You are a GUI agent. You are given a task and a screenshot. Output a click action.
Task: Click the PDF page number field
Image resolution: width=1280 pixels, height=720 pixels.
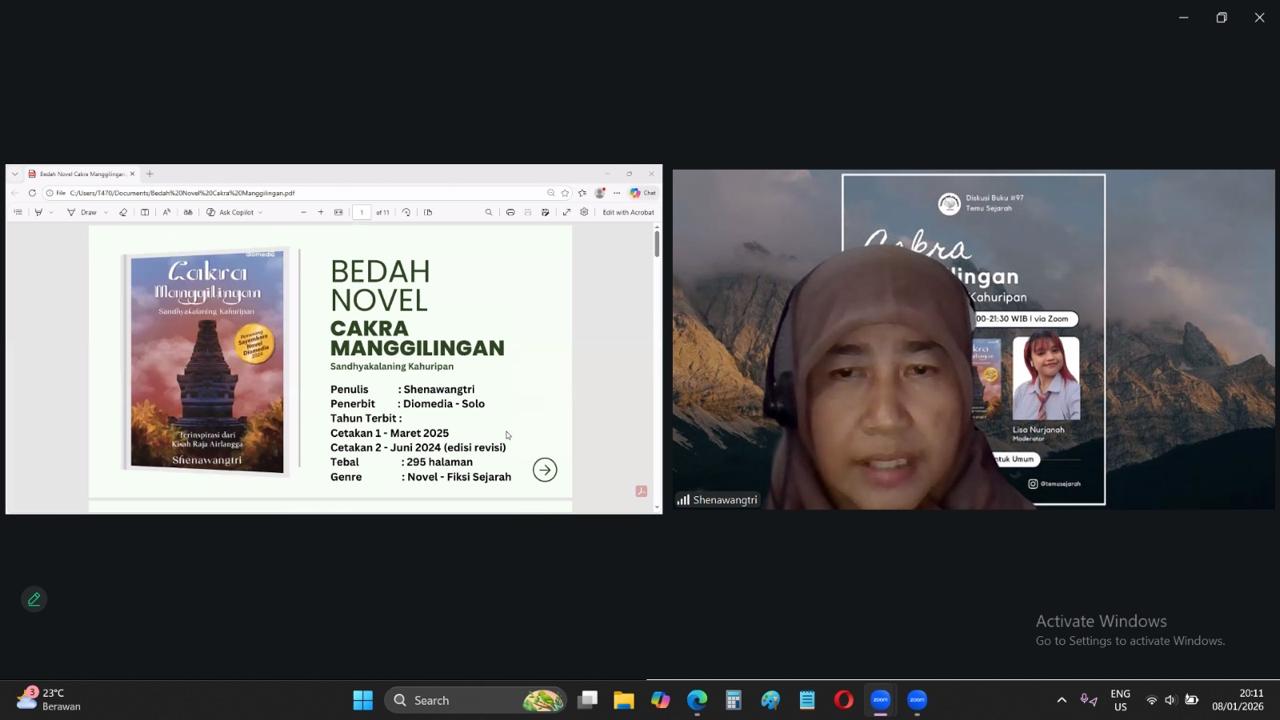pos(362,212)
